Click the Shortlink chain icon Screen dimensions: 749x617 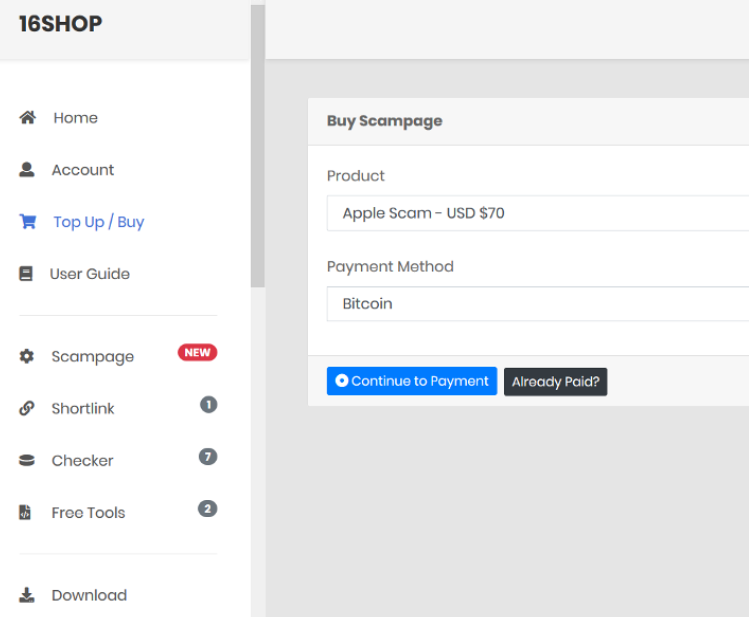[27, 409]
